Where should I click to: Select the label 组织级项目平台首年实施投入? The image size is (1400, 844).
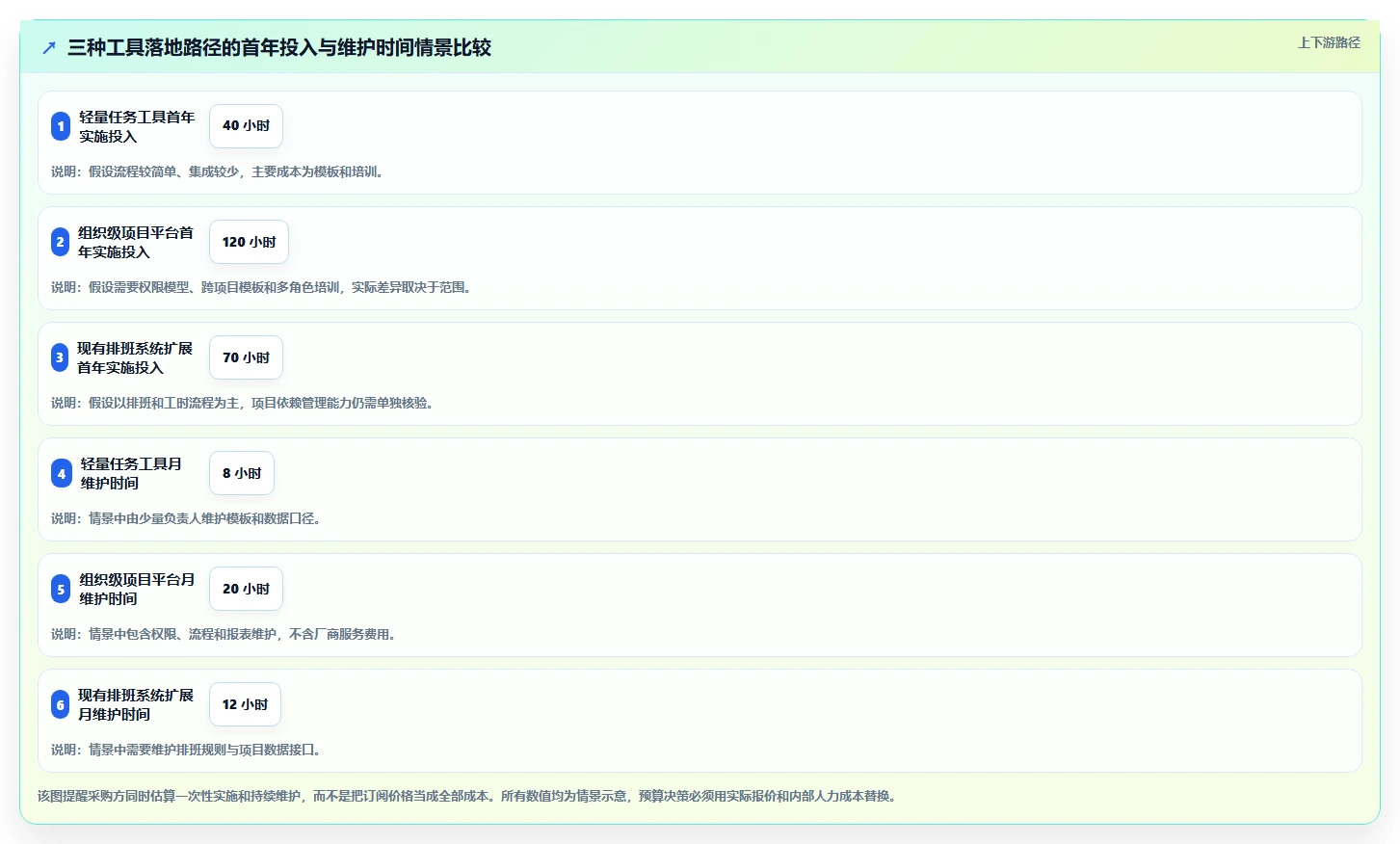pos(136,242)
